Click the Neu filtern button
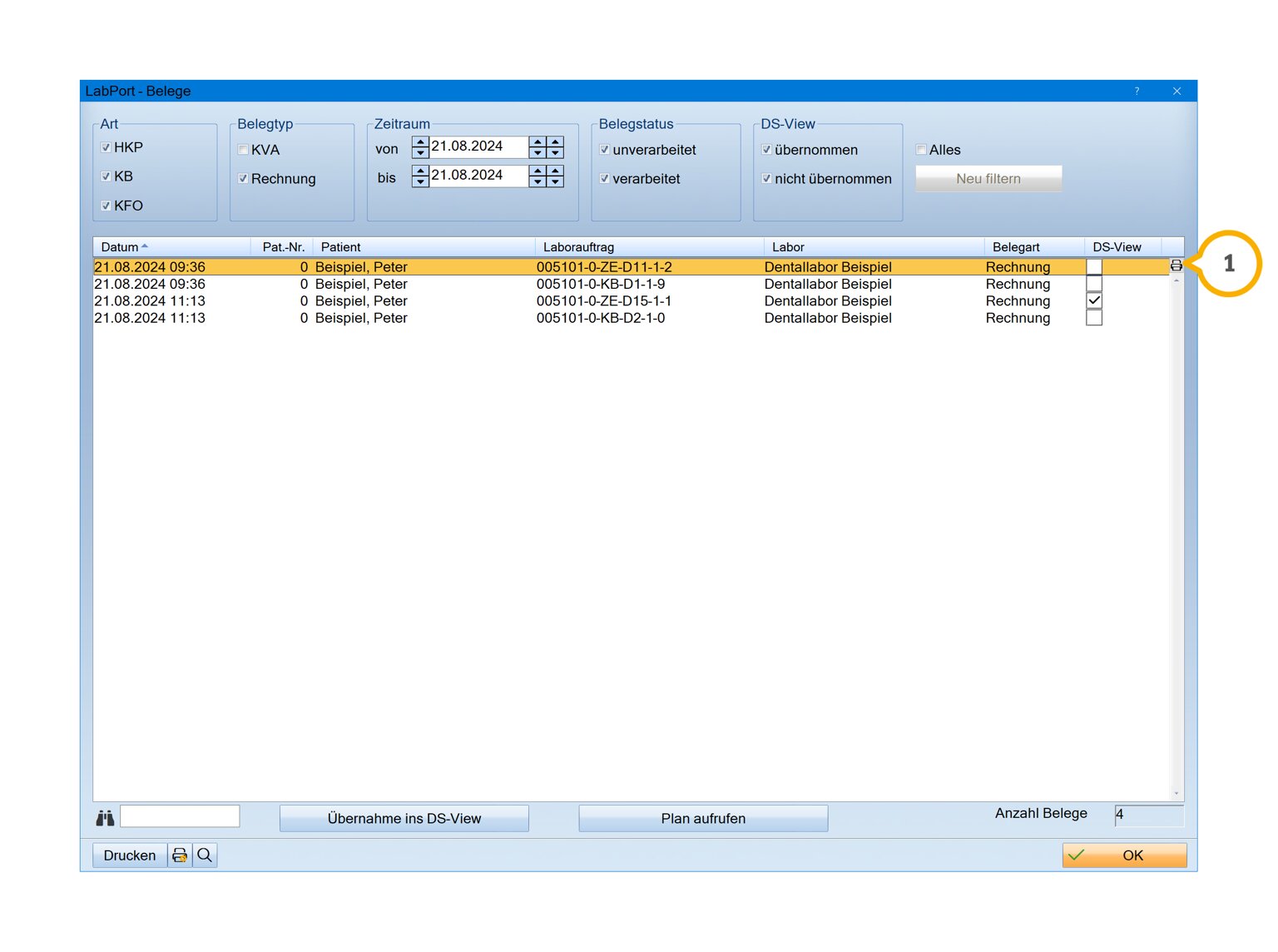This screenshot has height=952, width=1278. tap(988, 179)
